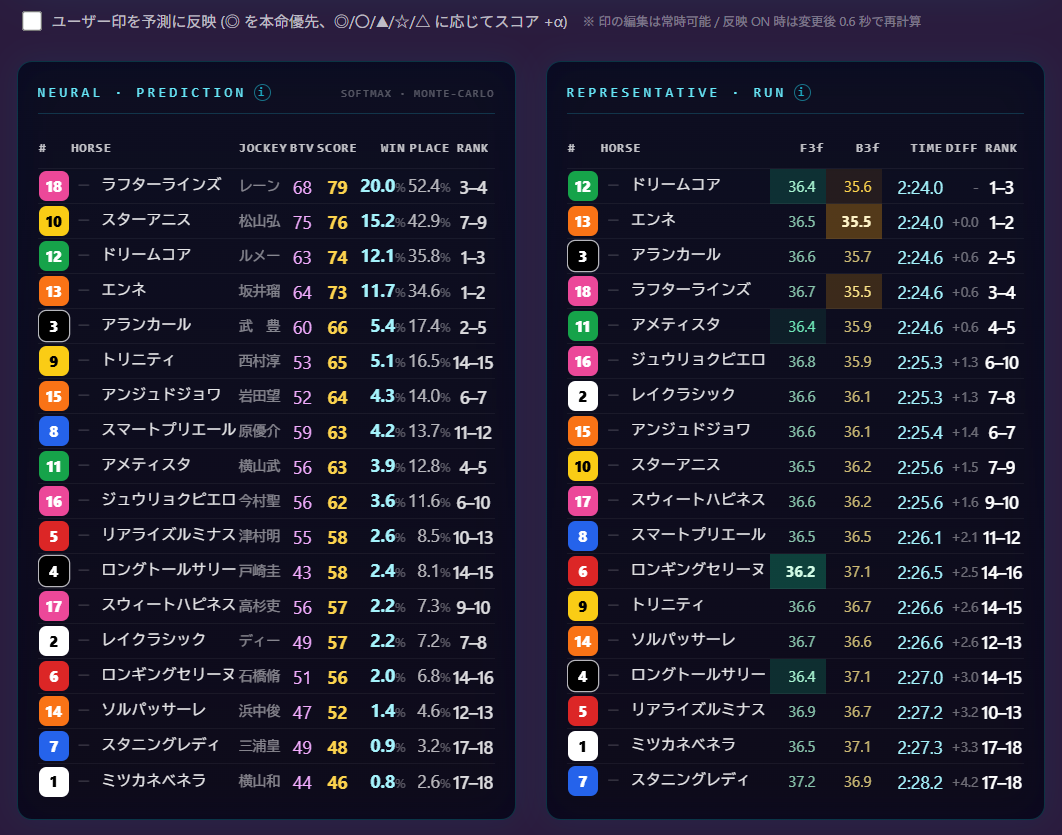Click horse number 4 badge in Neural Prediction
Viewport: 1062px width, 835px height.
[x=54, y=572]
